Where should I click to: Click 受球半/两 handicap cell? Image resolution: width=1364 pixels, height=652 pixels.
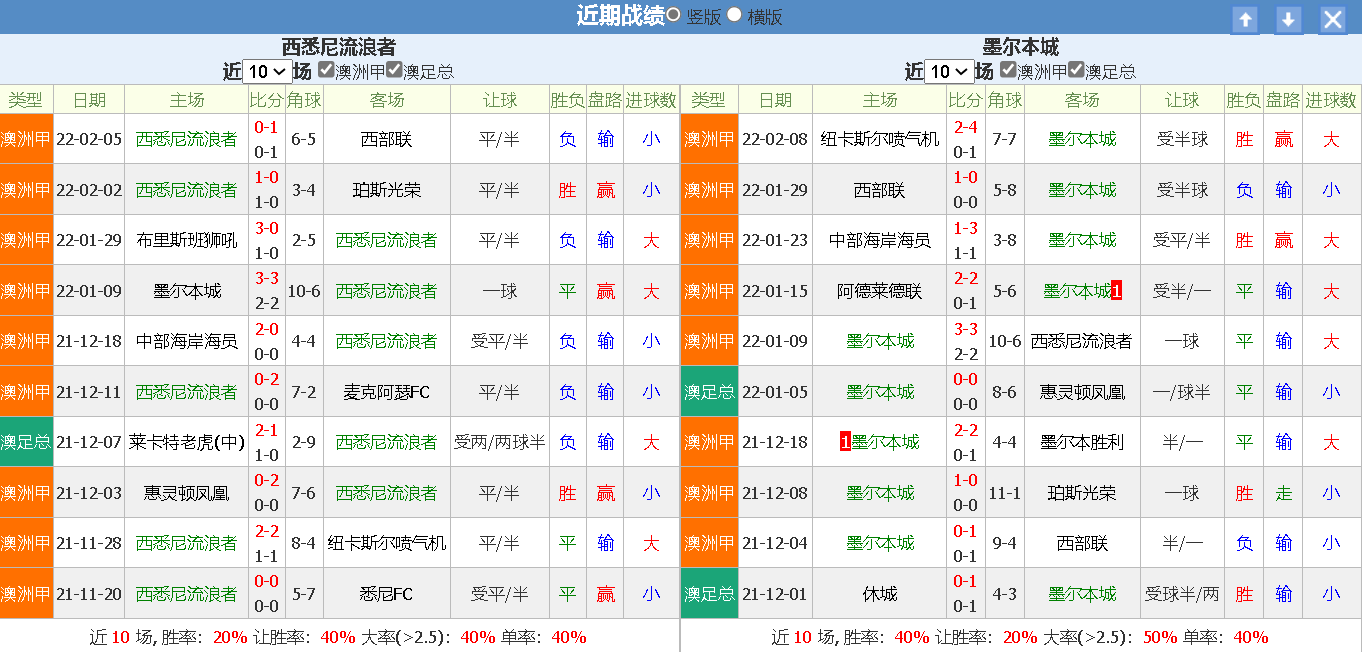tap(1182, 594)
